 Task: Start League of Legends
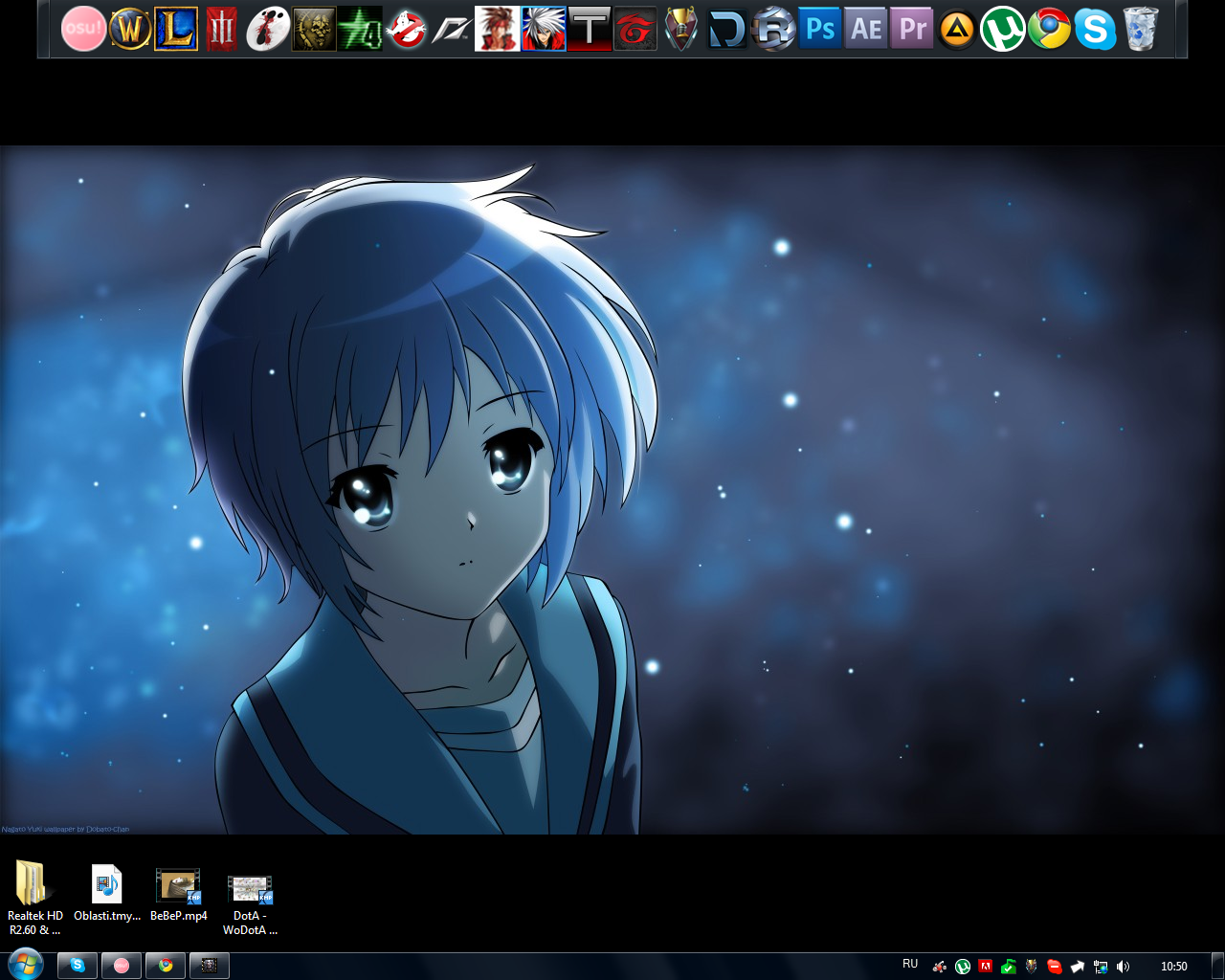click(174, 29)
